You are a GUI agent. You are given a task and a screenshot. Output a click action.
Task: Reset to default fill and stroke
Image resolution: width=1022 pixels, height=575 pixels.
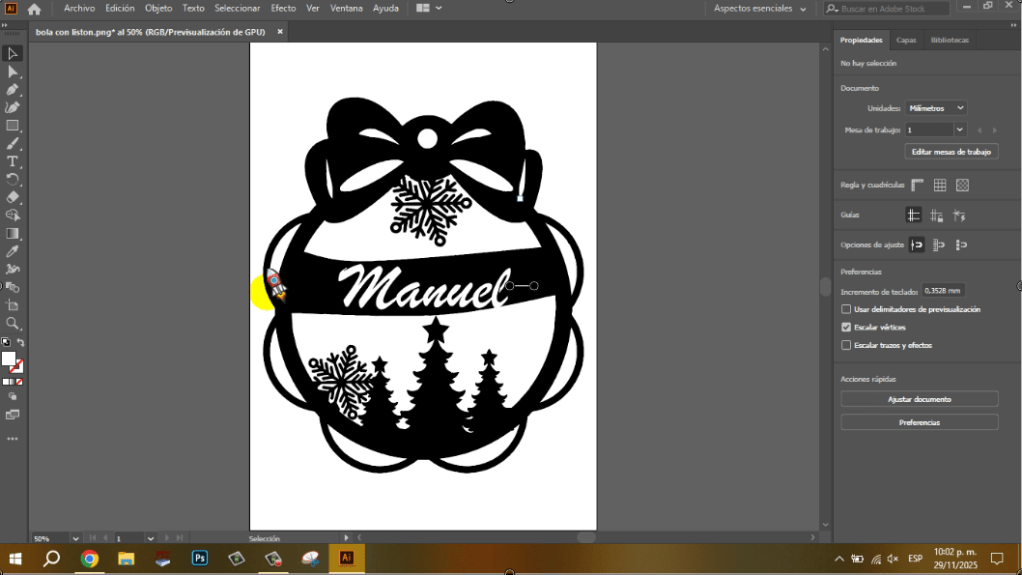point(6,342)
